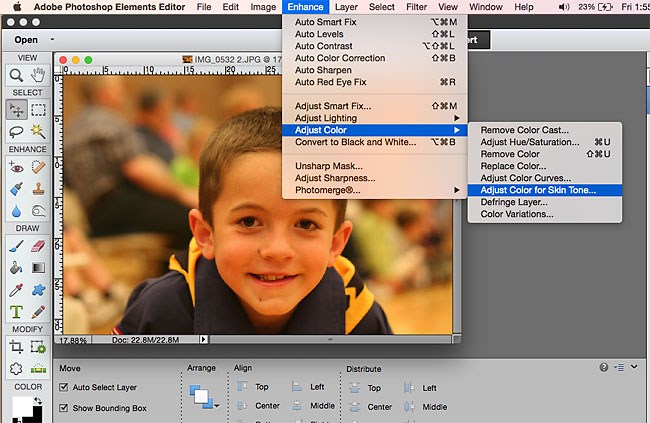Select the Move tool
The width and height of the screenshot is (650, 423).
click(x=17, y=110)
